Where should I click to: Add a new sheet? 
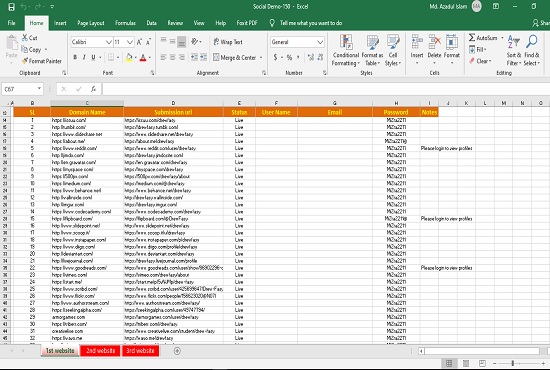tap(177, 351)
